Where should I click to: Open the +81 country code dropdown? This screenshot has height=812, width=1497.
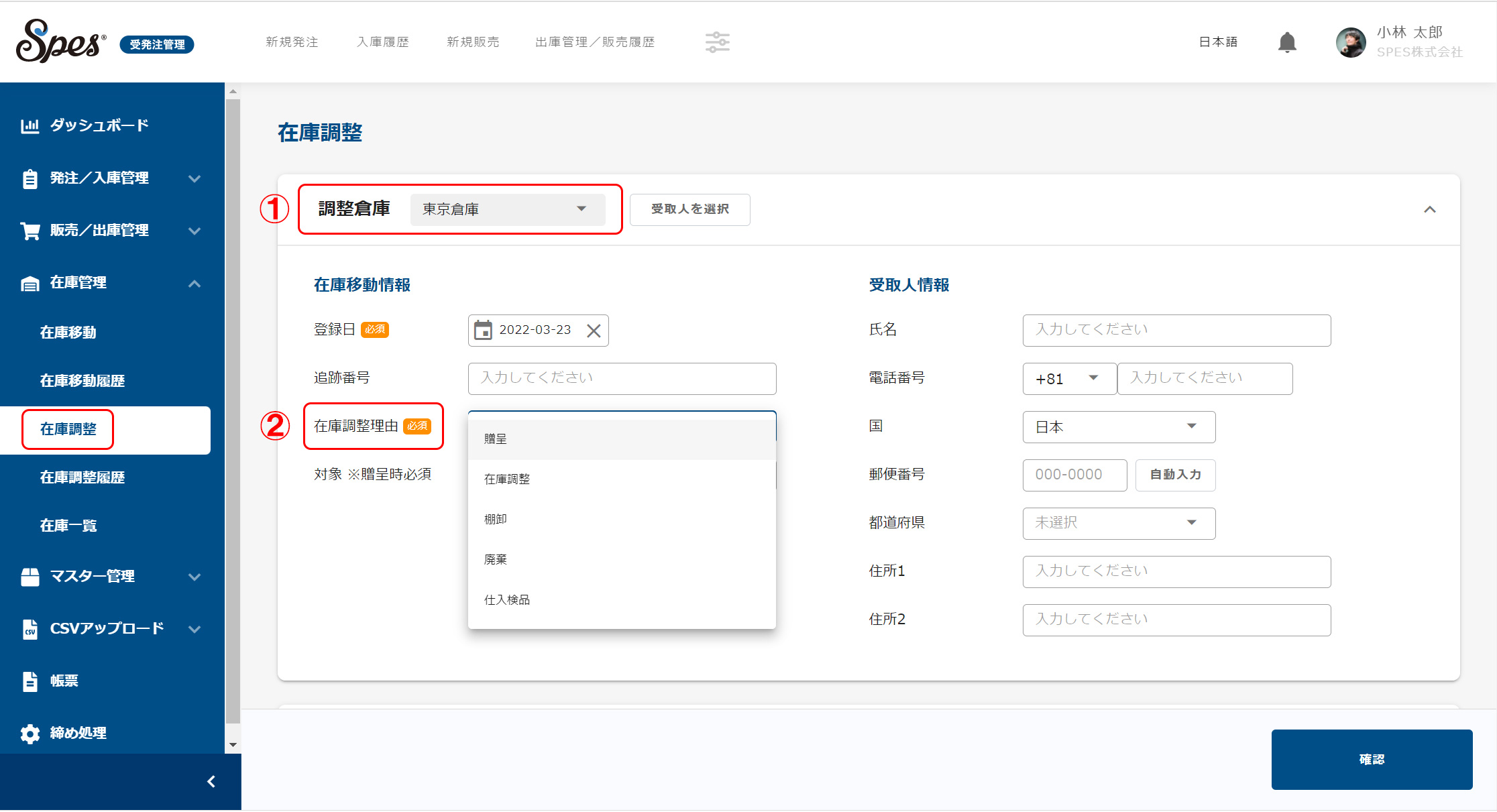tap(1069, 379)
